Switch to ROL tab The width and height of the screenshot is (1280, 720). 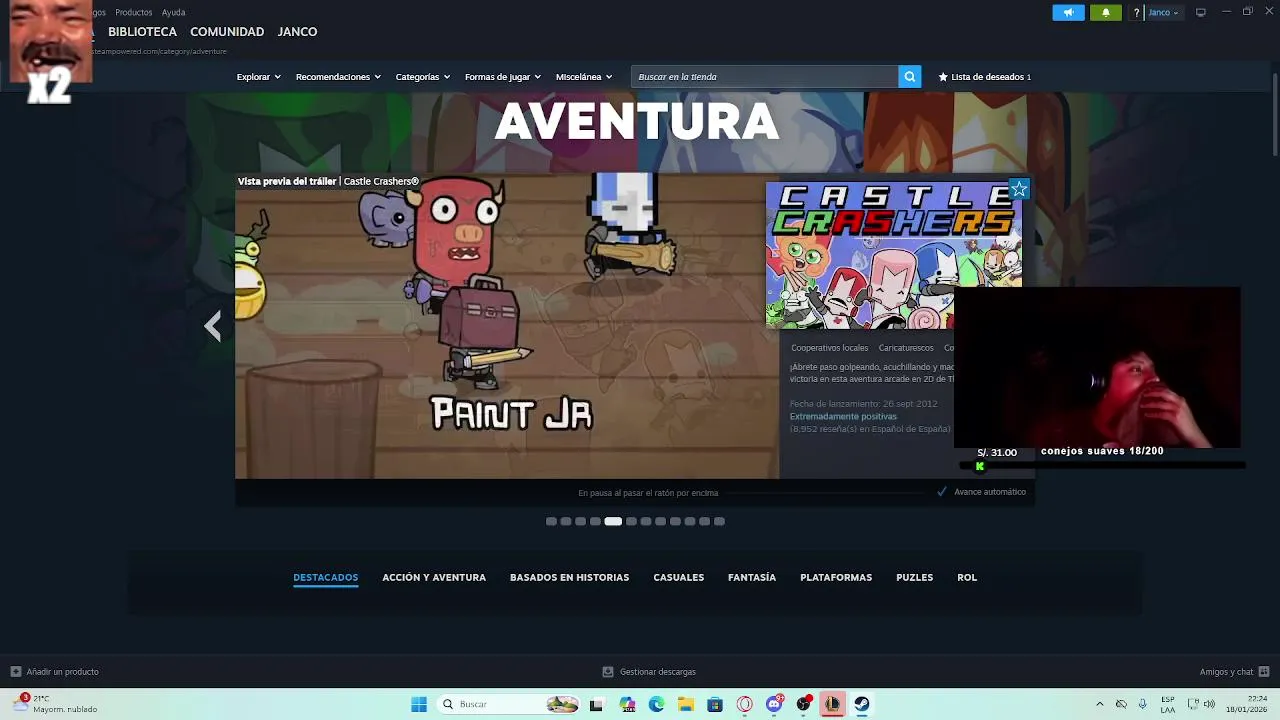pyautogui.click(x=967, y=577)
